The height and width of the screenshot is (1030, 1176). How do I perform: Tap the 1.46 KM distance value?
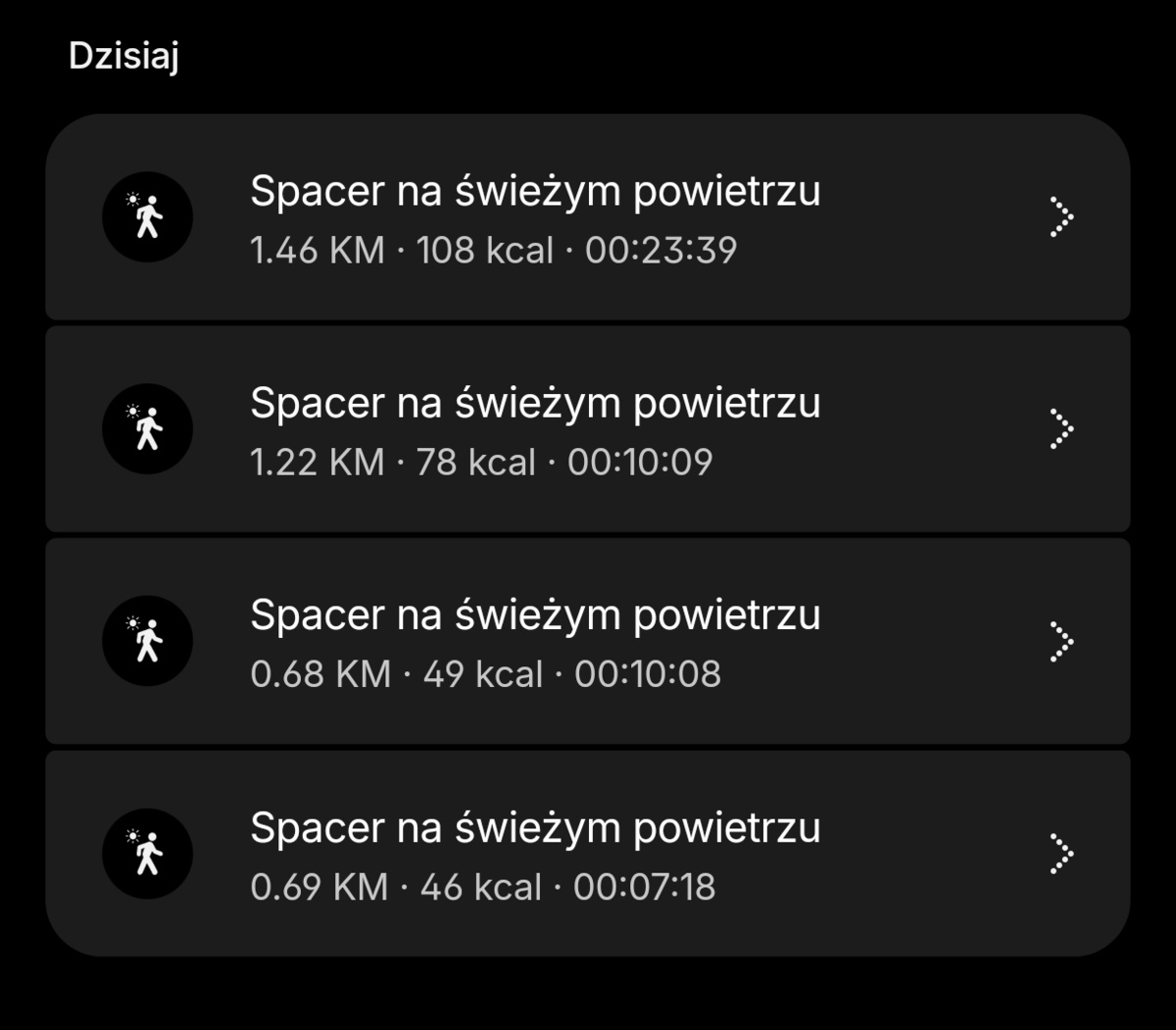coord(318,251)
